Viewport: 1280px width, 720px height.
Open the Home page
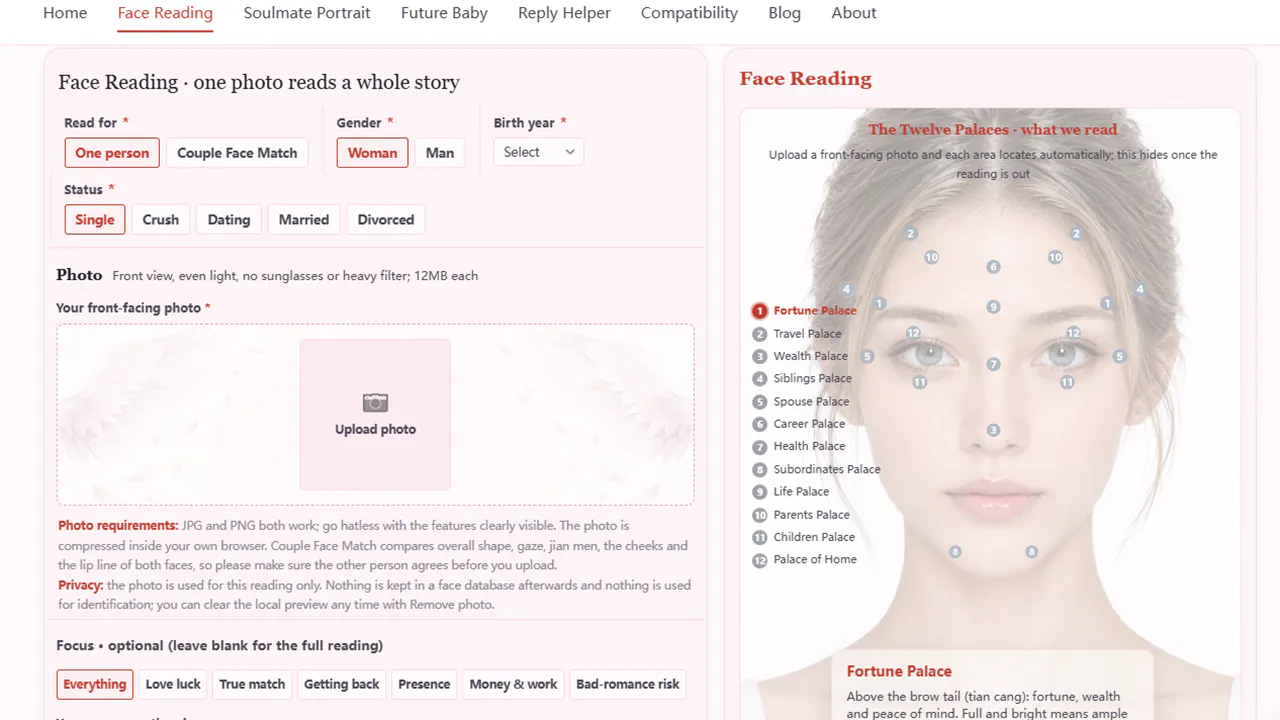click(65, 13)
